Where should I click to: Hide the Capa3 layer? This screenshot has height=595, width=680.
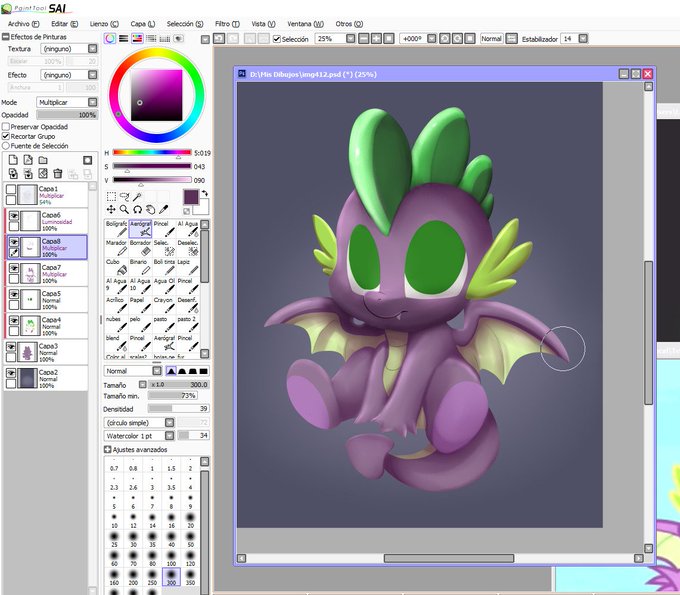click(x=11, y=347)
